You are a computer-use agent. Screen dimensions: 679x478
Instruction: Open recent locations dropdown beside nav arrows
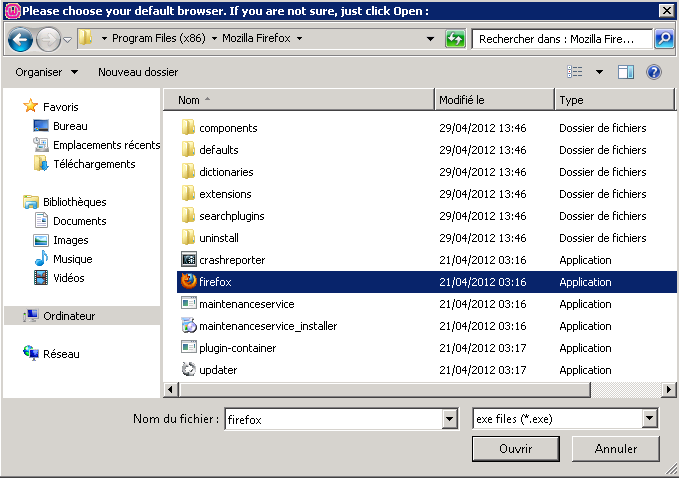tap(68, 39)
